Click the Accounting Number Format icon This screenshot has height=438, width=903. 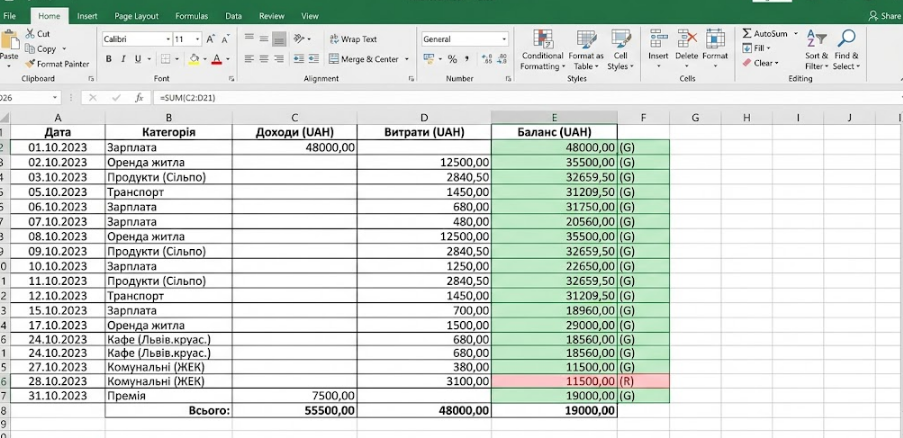pos(428,59)
